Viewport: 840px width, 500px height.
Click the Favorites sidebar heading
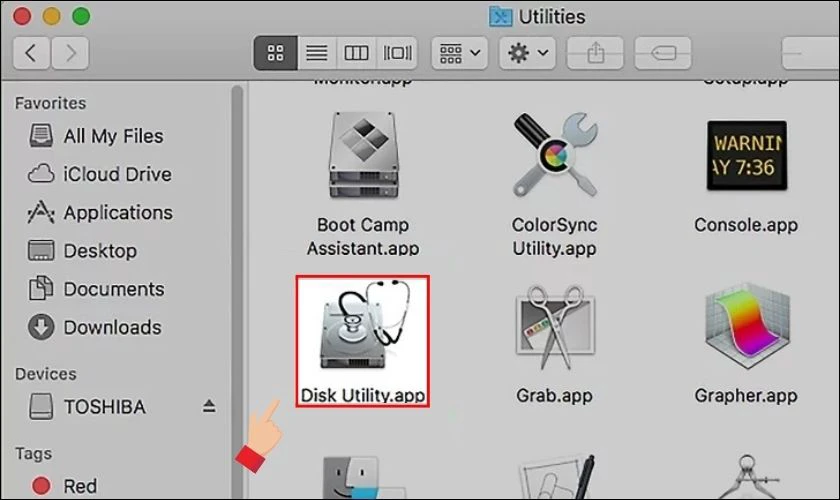[50, 103]
